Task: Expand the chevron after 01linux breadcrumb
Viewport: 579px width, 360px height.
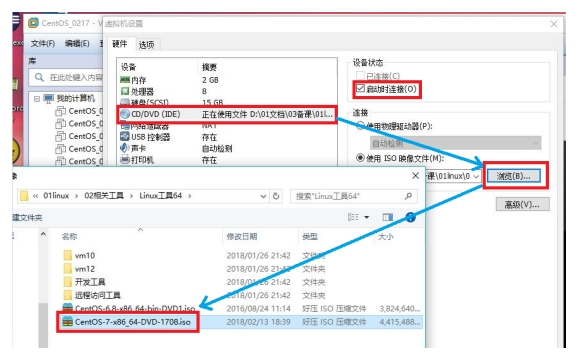Action: [77, 196]
